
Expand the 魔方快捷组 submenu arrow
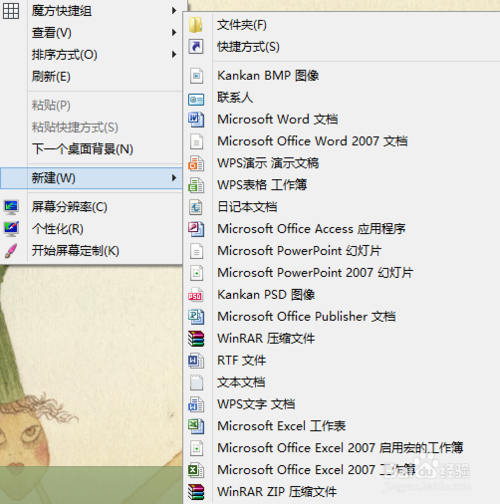coord(174,11)
